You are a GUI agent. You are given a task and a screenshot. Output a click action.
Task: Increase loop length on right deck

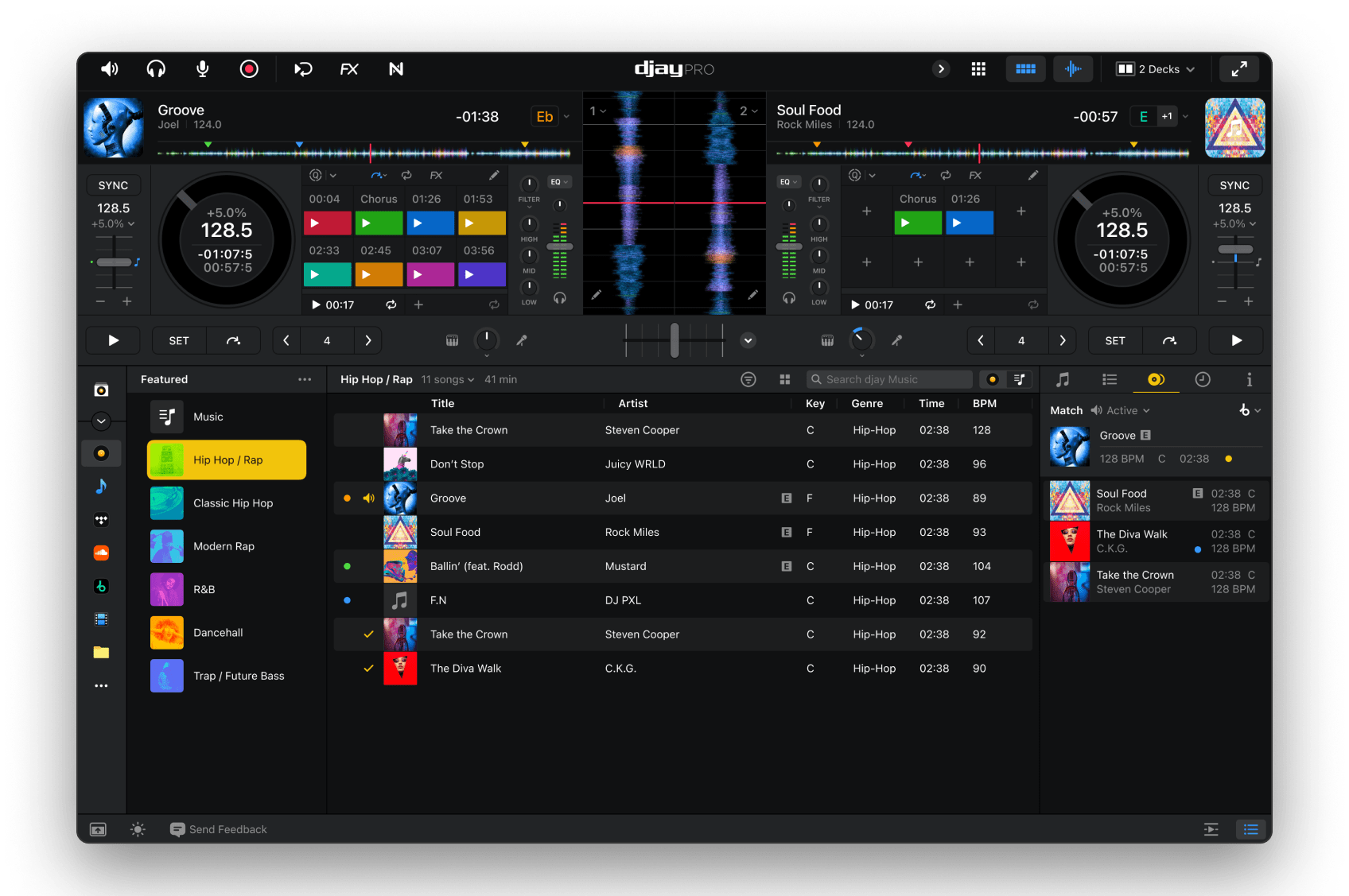pyautogui.click(x=1062, y=340)
